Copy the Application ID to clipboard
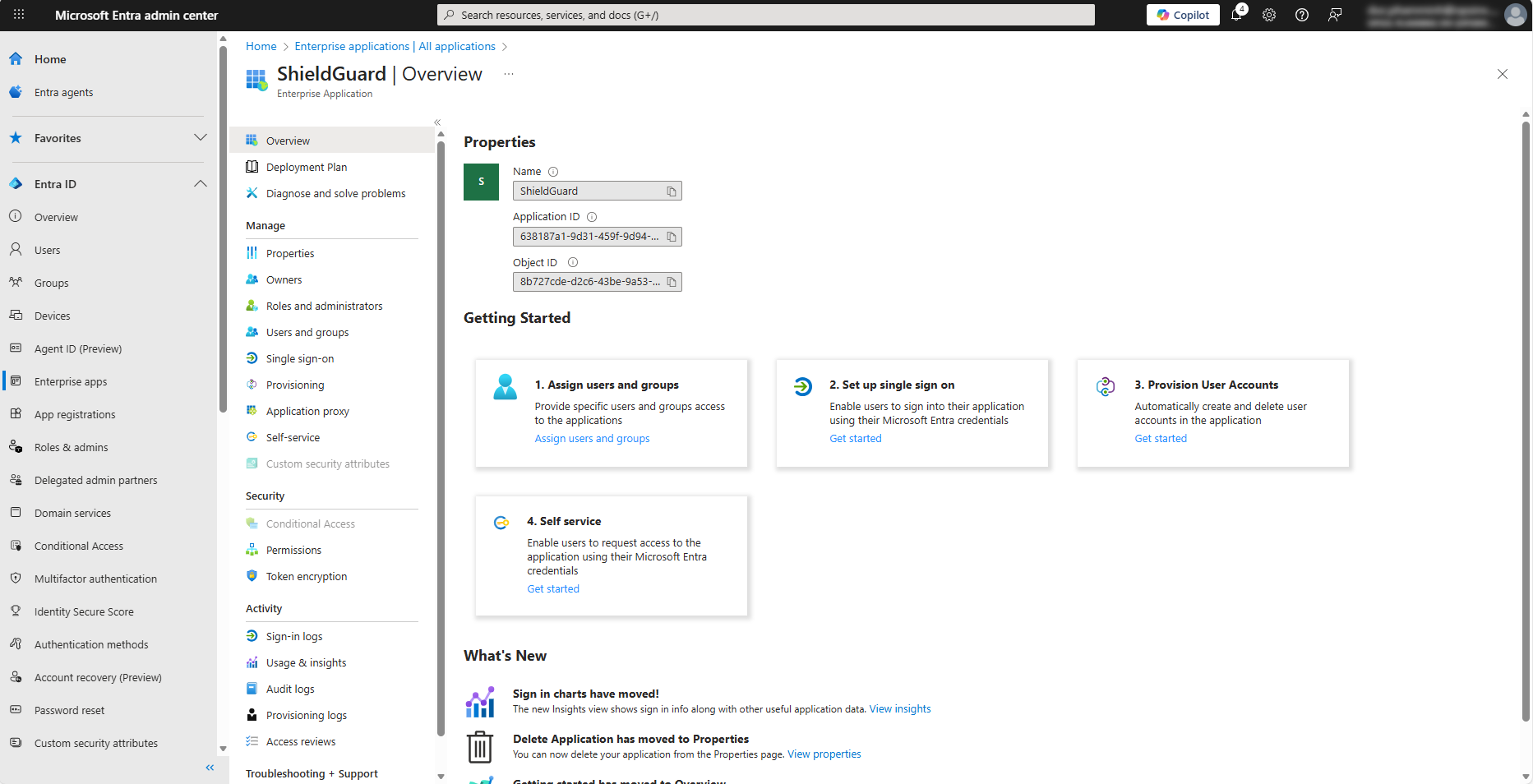 (x=672, y=237)
